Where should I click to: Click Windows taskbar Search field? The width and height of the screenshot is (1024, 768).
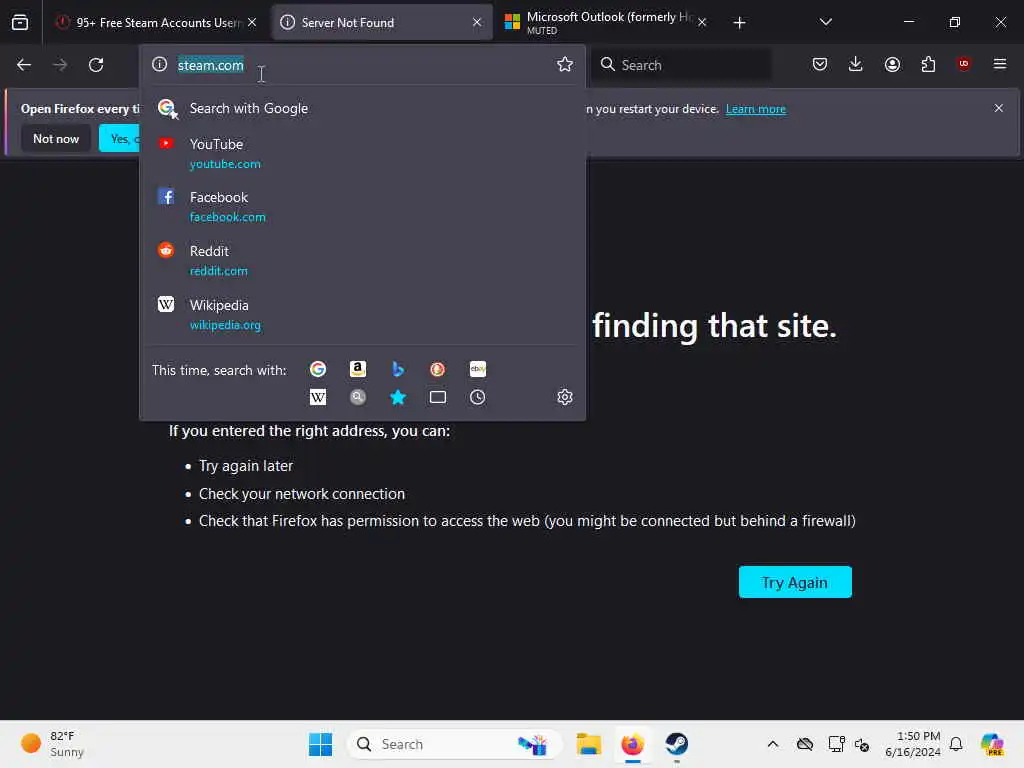(455, 744)
